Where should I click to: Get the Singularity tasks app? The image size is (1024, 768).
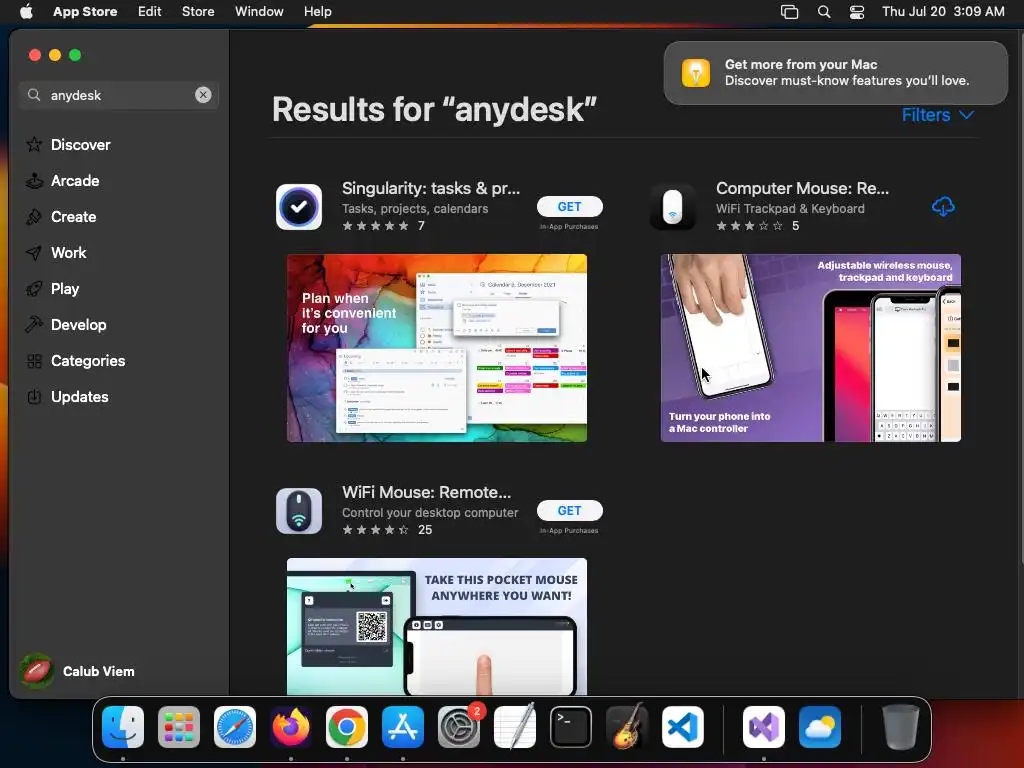click(x=569, y=206)
